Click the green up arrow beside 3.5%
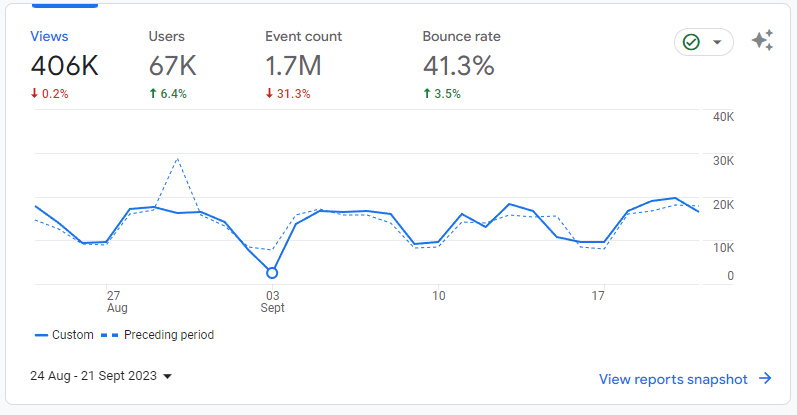The width and height of the screenshot is (797, 415). 427,94
